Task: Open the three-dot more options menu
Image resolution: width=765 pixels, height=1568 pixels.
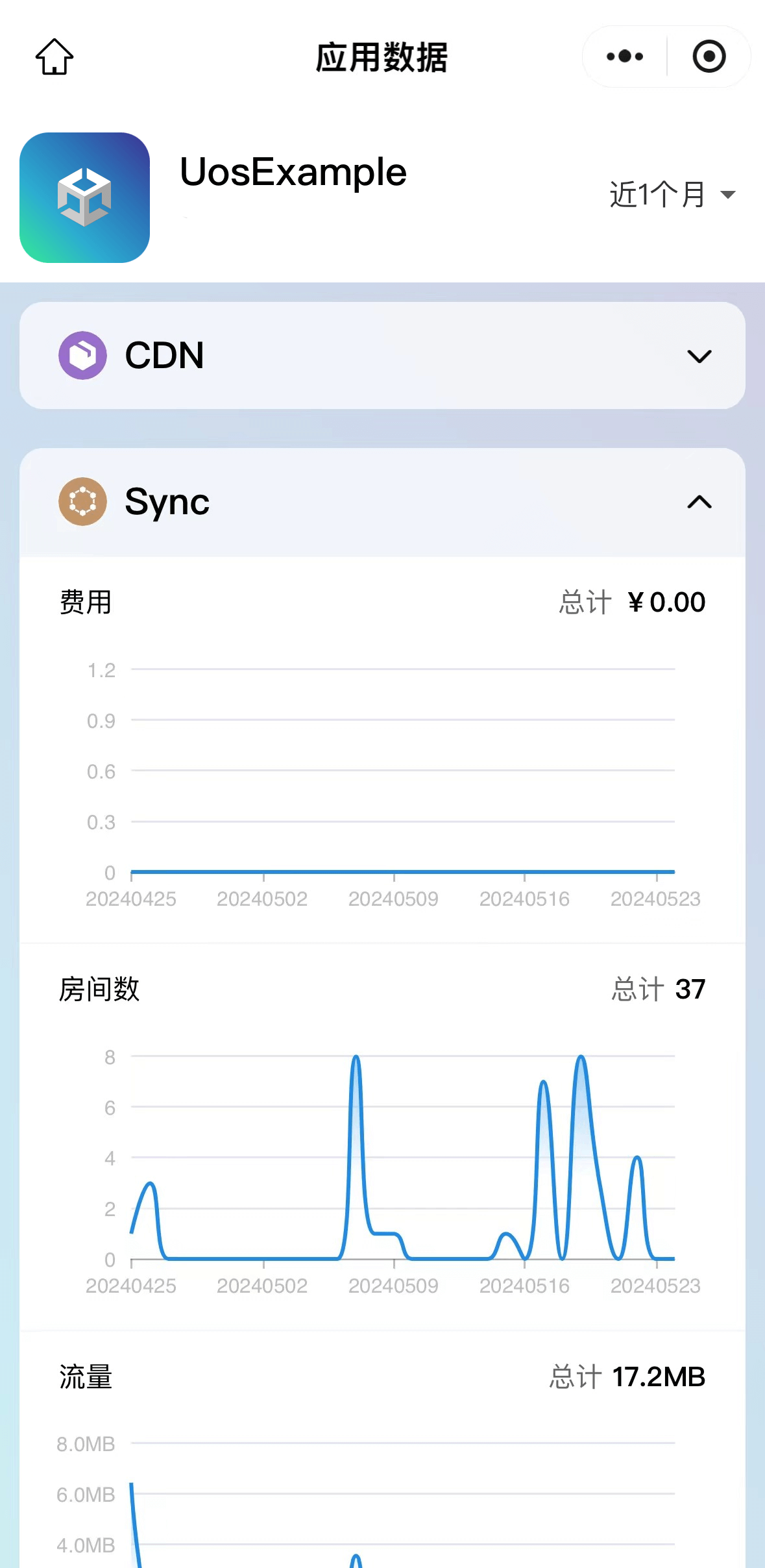Action: tap(624, 56)
